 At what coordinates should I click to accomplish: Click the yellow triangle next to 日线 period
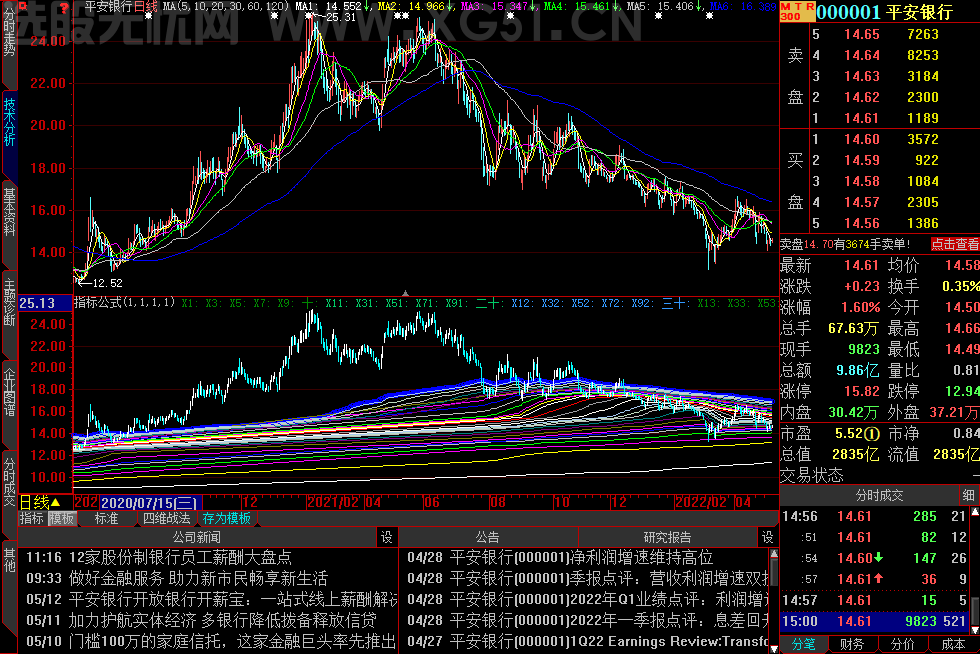(x=56, y=502)
